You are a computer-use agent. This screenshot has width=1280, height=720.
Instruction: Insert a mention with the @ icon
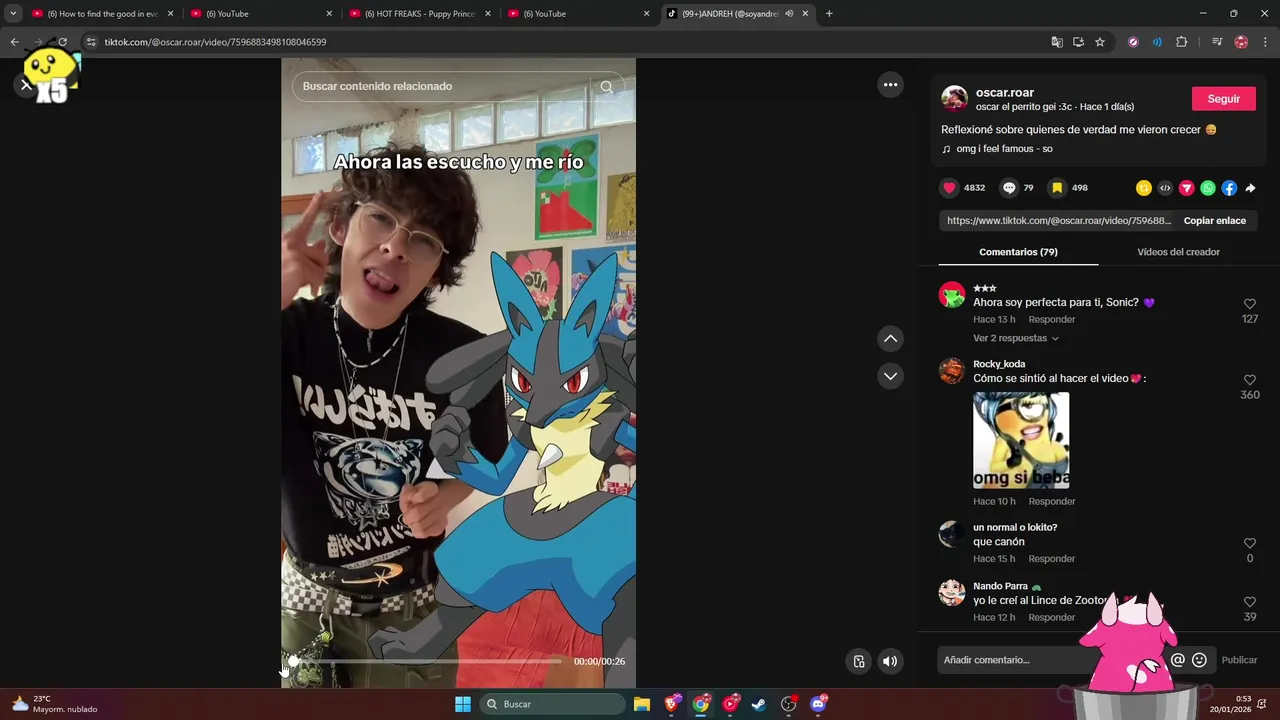[x=1178, y=660]
